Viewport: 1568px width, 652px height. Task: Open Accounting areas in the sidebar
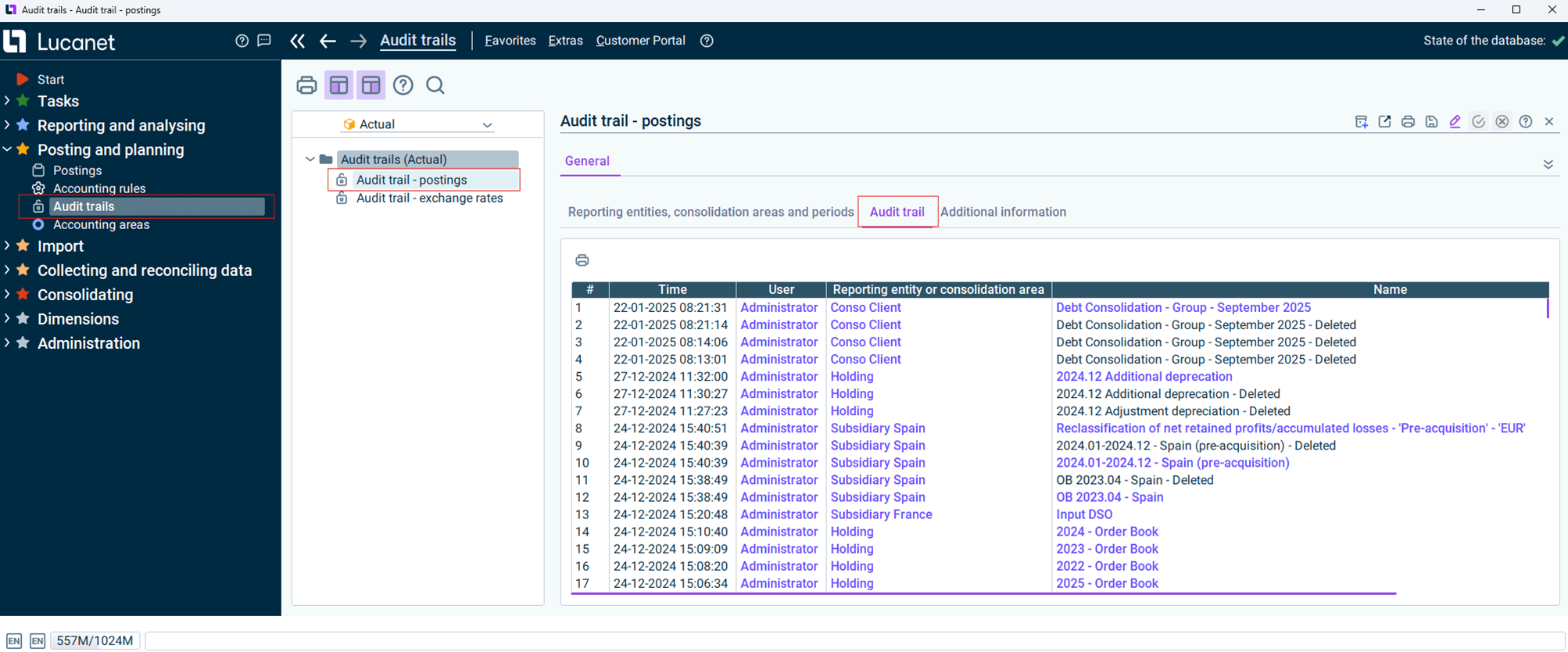click(101, 224)
